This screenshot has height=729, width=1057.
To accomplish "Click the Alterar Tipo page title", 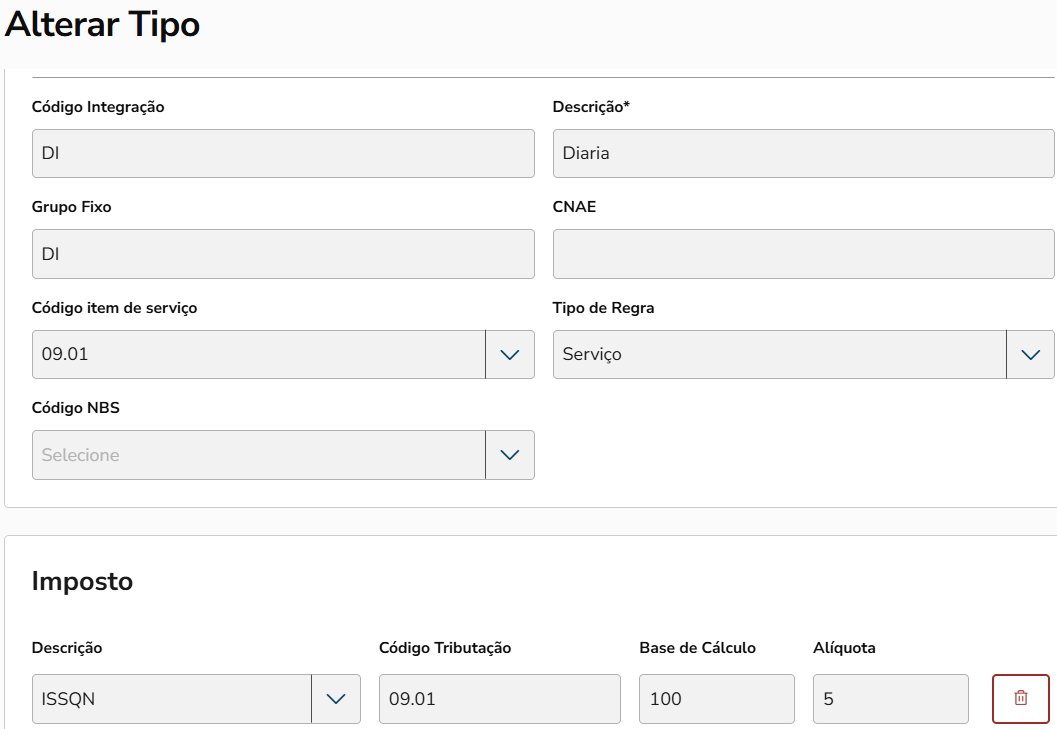I will pyautogui.click(x=102, y=24).
